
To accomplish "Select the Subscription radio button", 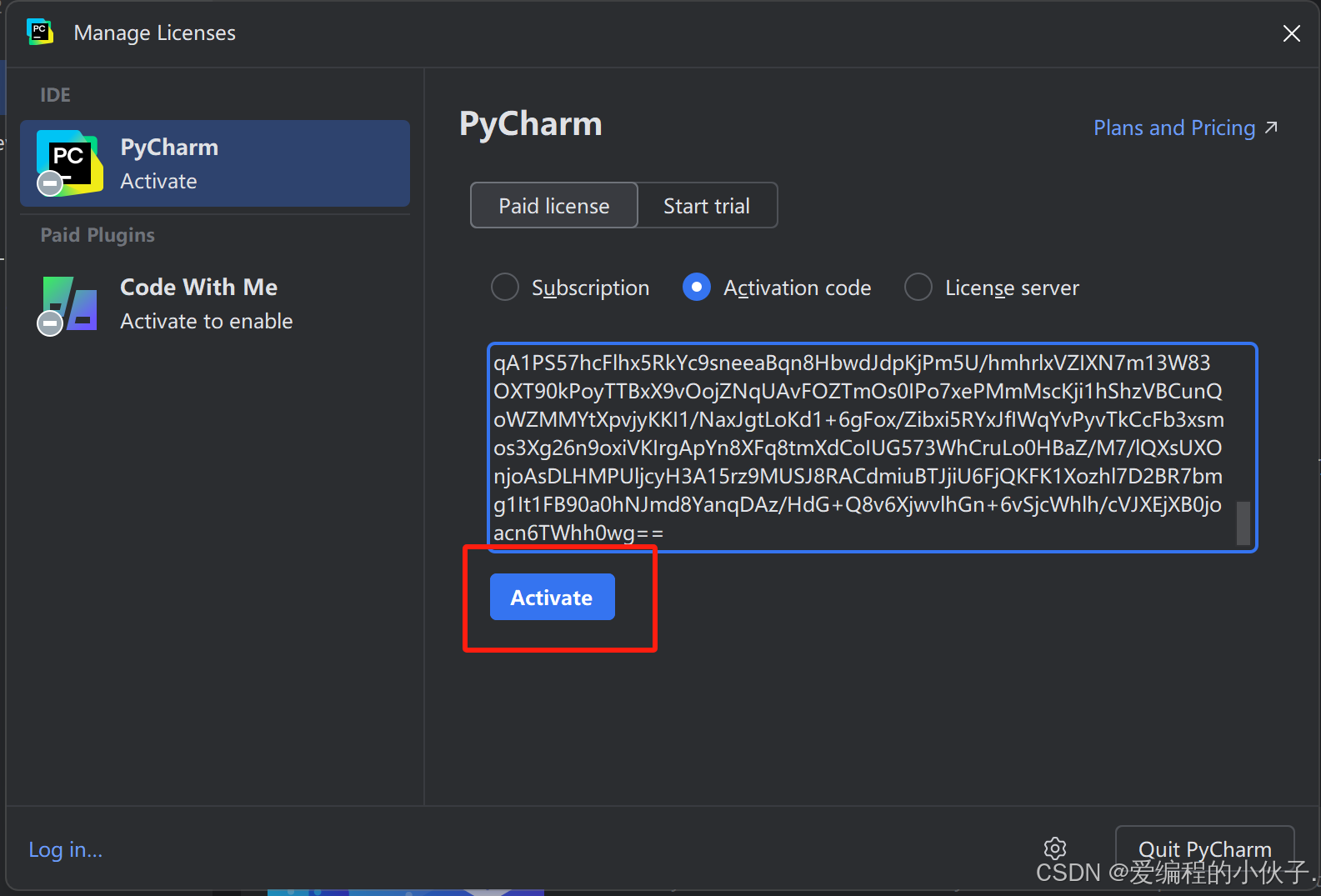I will tap(505, 288).
